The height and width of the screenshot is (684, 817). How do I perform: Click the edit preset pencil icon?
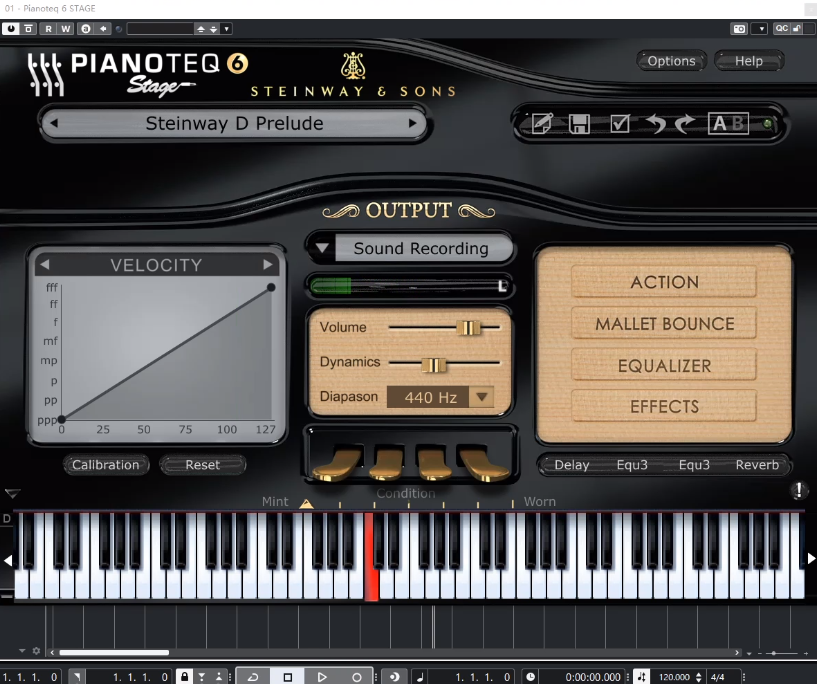point(542,123)
